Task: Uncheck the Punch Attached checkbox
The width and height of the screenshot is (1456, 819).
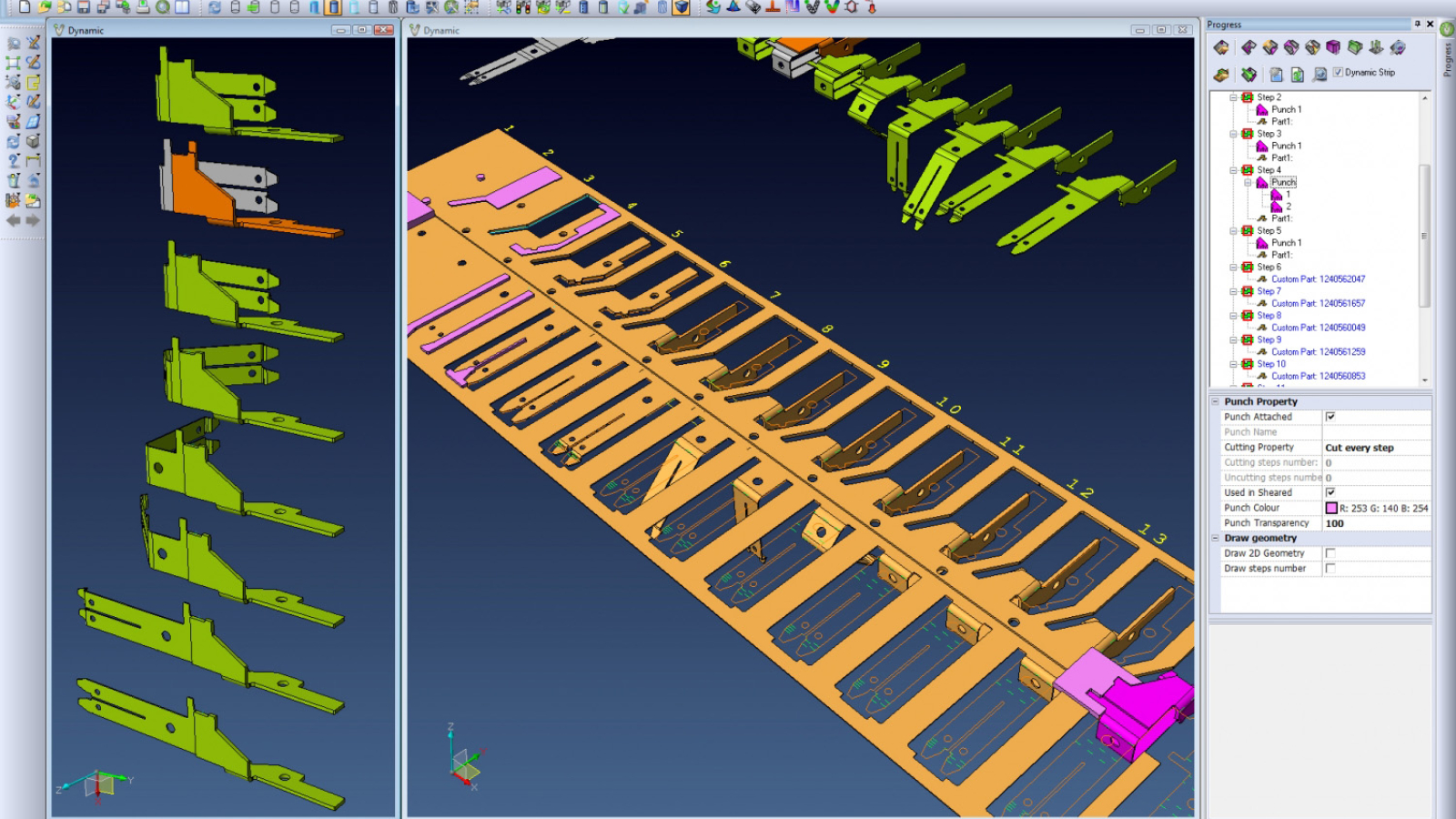Action: coord(1330,417)
